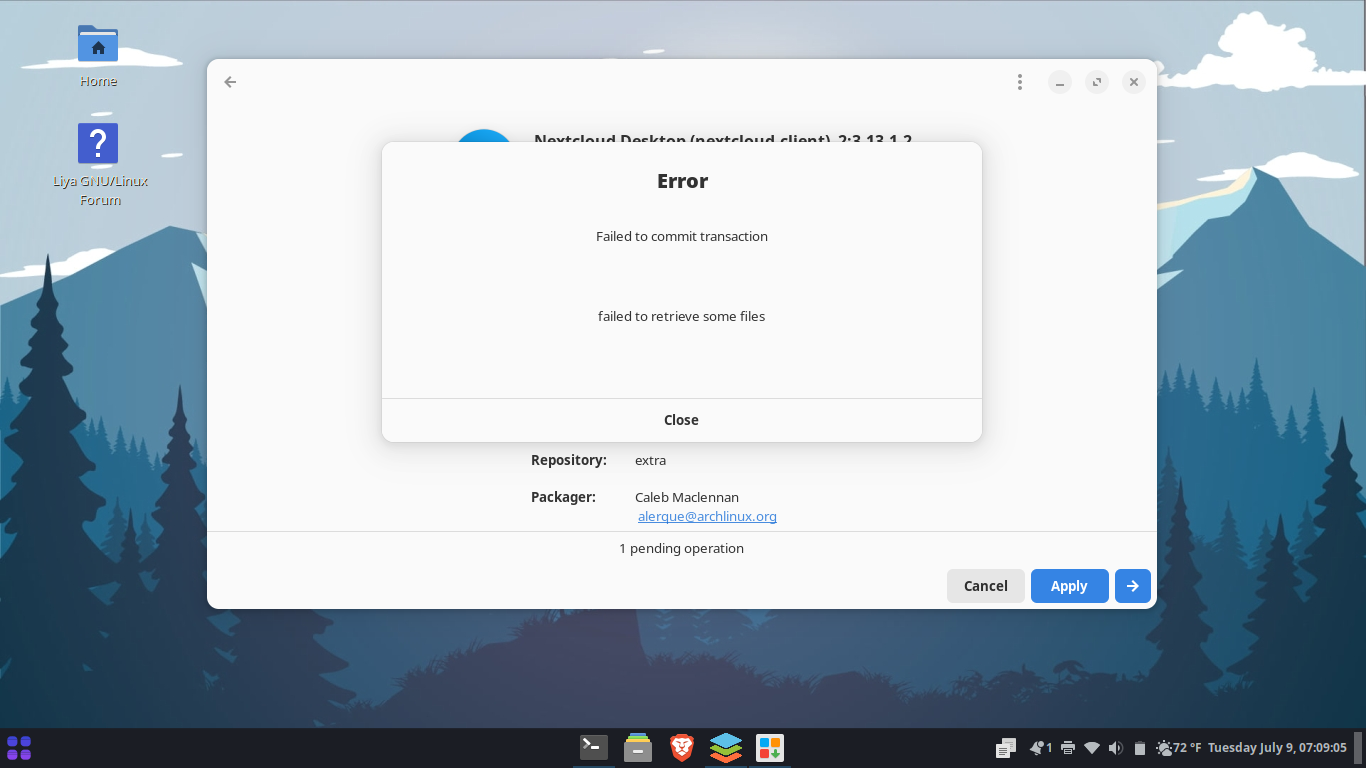This screenshot has height=768, width=1366.
Task: Open the alerque@archlinux.org email link
Action: (707, 517)
